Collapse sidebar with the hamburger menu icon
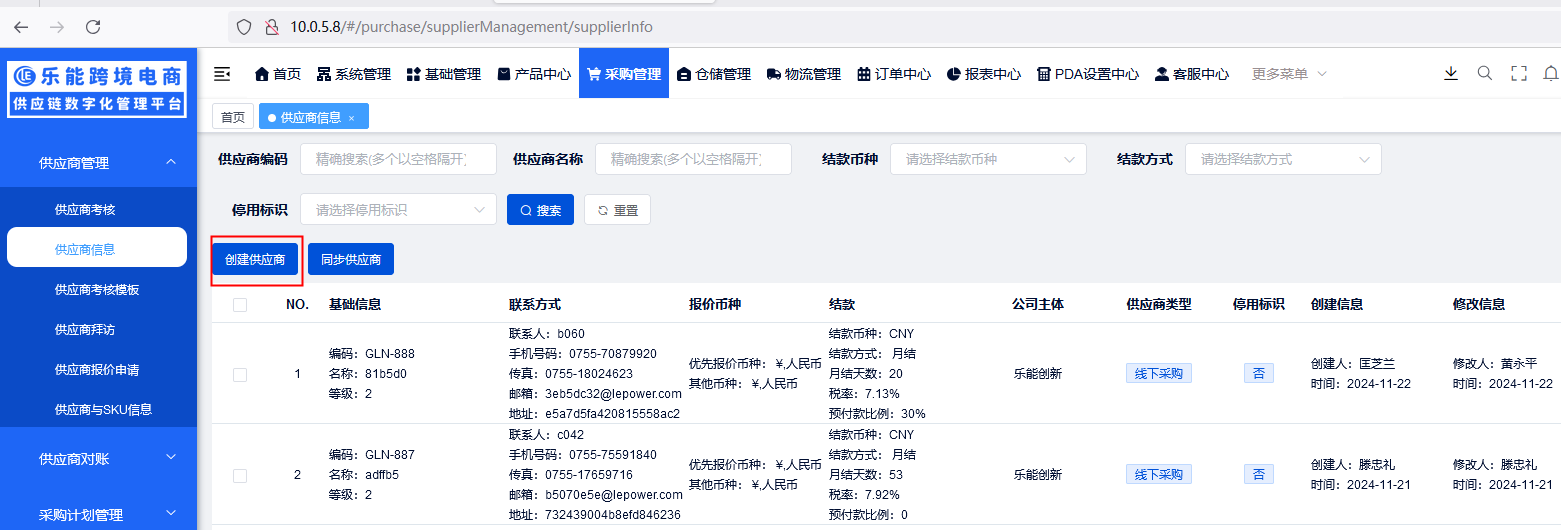The image size is (1561, 530). (x=222, y=74)
